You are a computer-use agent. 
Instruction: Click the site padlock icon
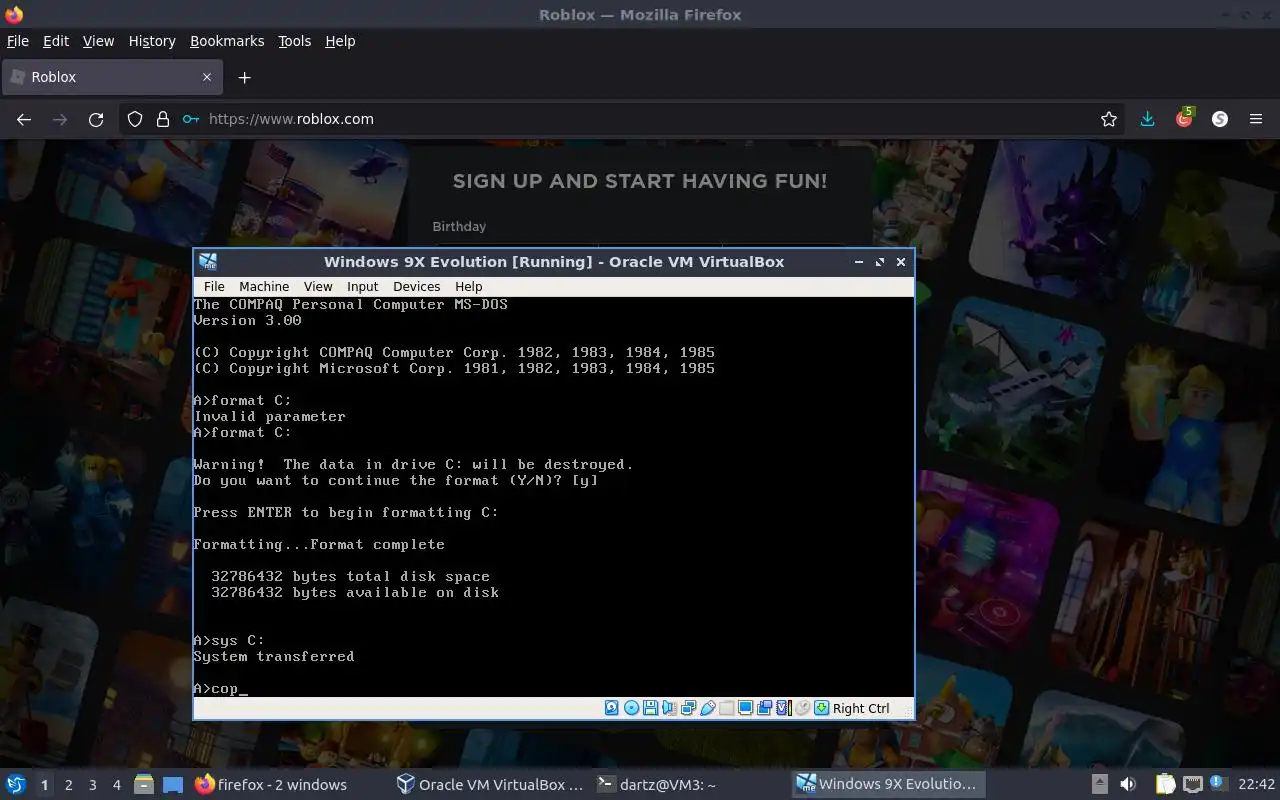[163, 119]
